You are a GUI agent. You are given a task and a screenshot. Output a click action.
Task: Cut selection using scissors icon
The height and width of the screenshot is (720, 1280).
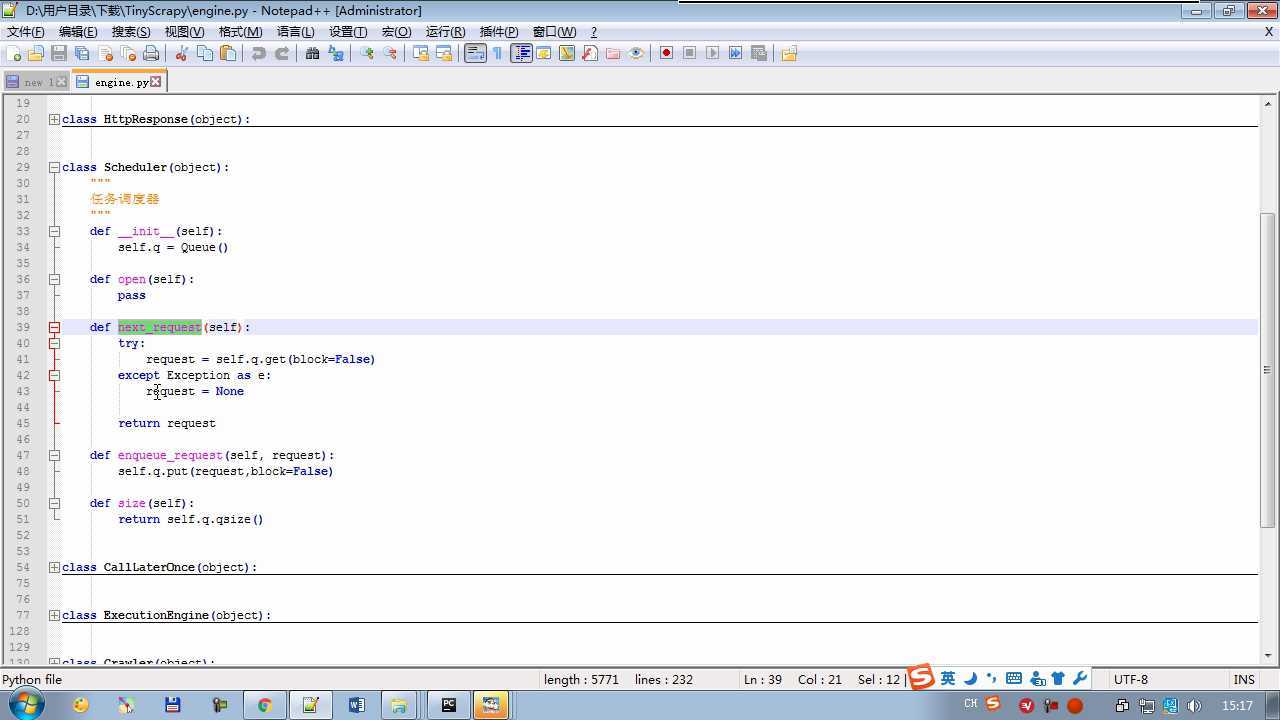[x=182, y=53]
